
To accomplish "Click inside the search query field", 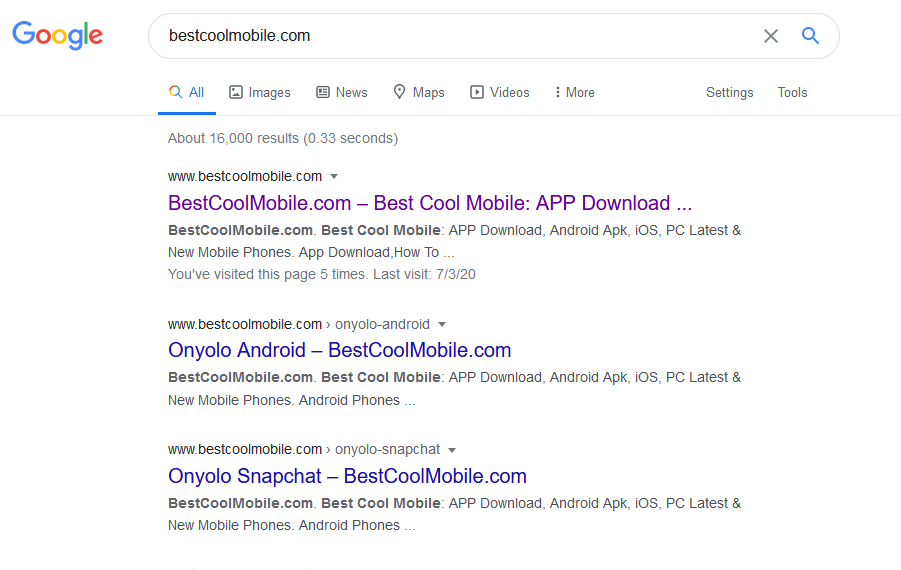I will (450, 36).
